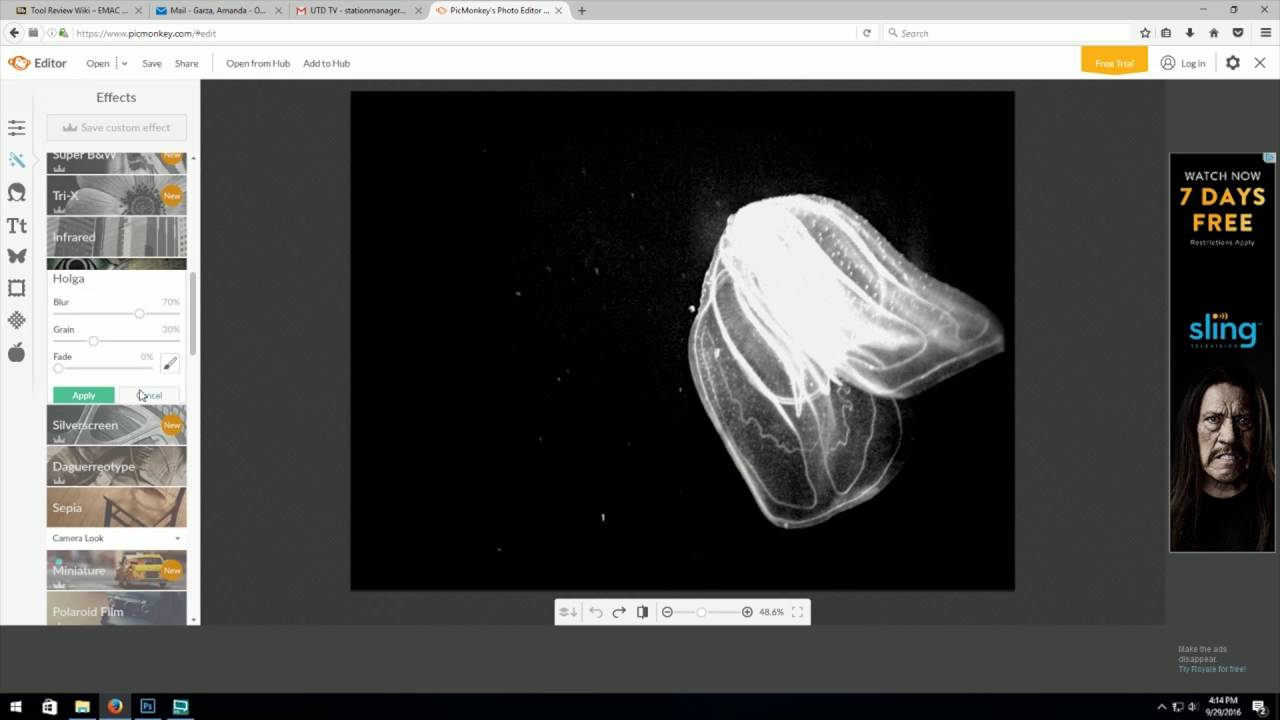Open the Frames tab in sidebar
Screen dimensions: 1280x720
point(17,288)
